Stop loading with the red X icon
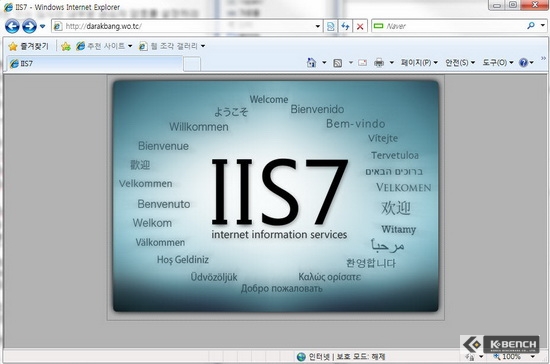Viewport: 550px width, 364px height. click(x=360, y=26)
